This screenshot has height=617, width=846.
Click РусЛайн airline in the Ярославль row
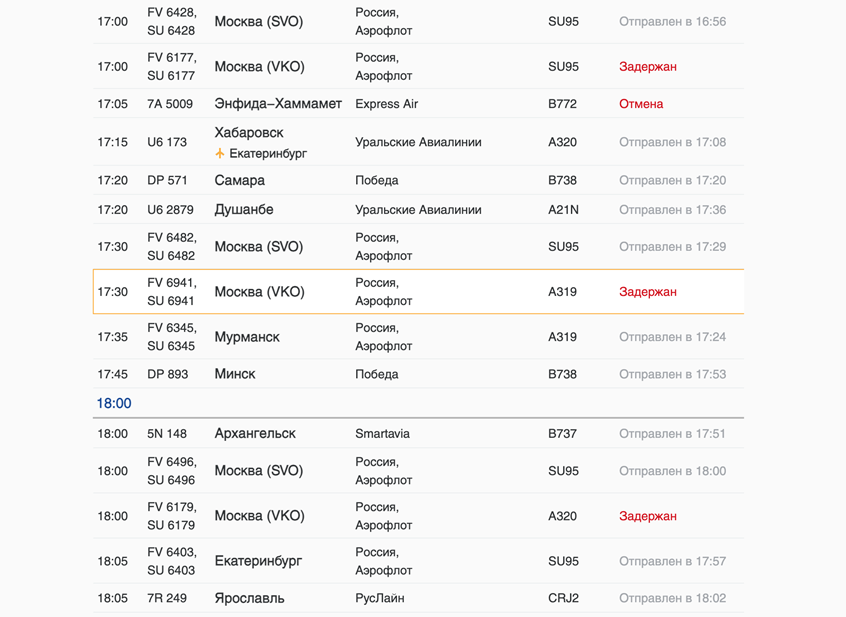point(379,598)
